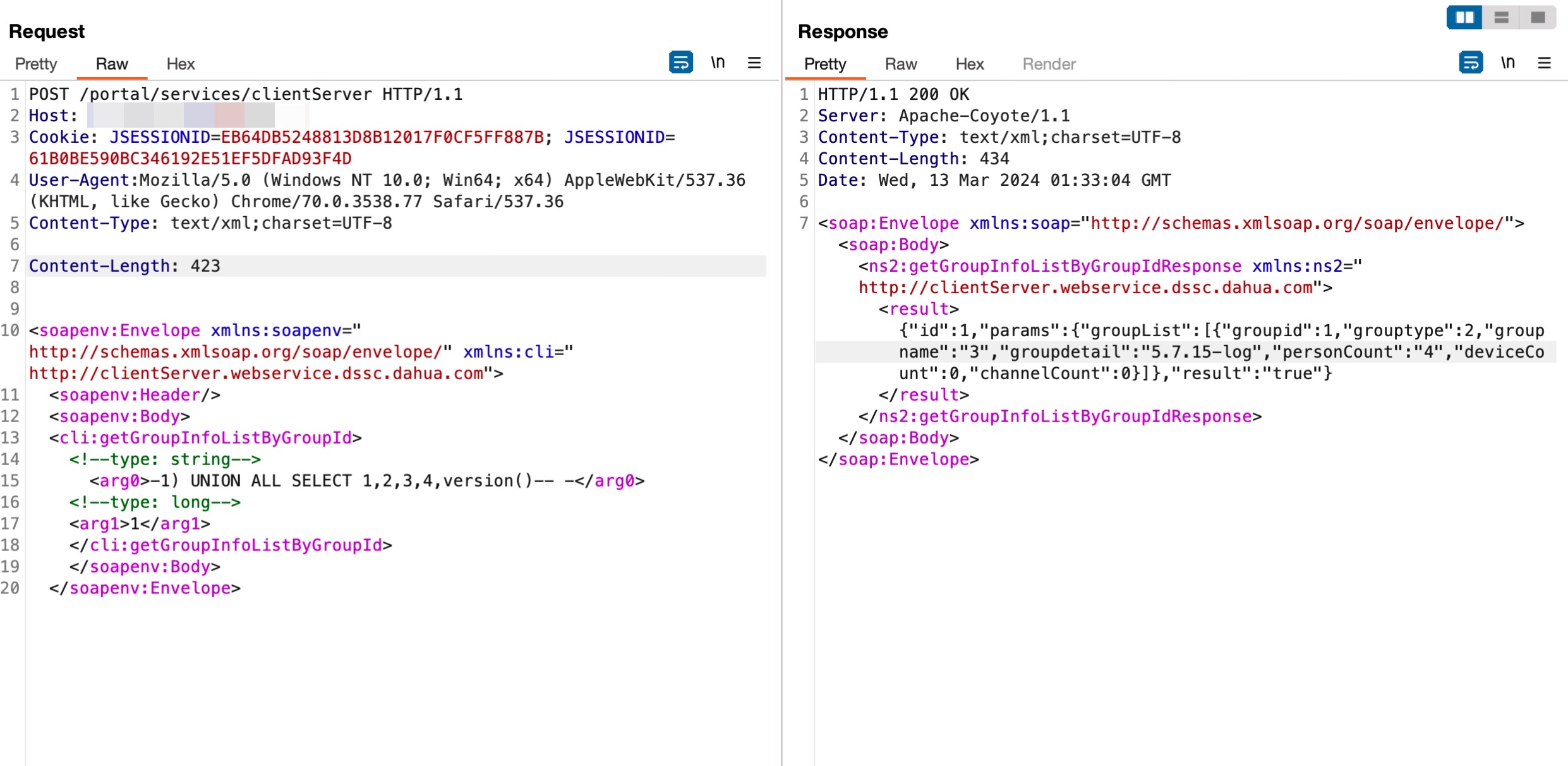Select combined single-pane layout icon
The image size is (1568, 766).
(x=1538, y=18)
